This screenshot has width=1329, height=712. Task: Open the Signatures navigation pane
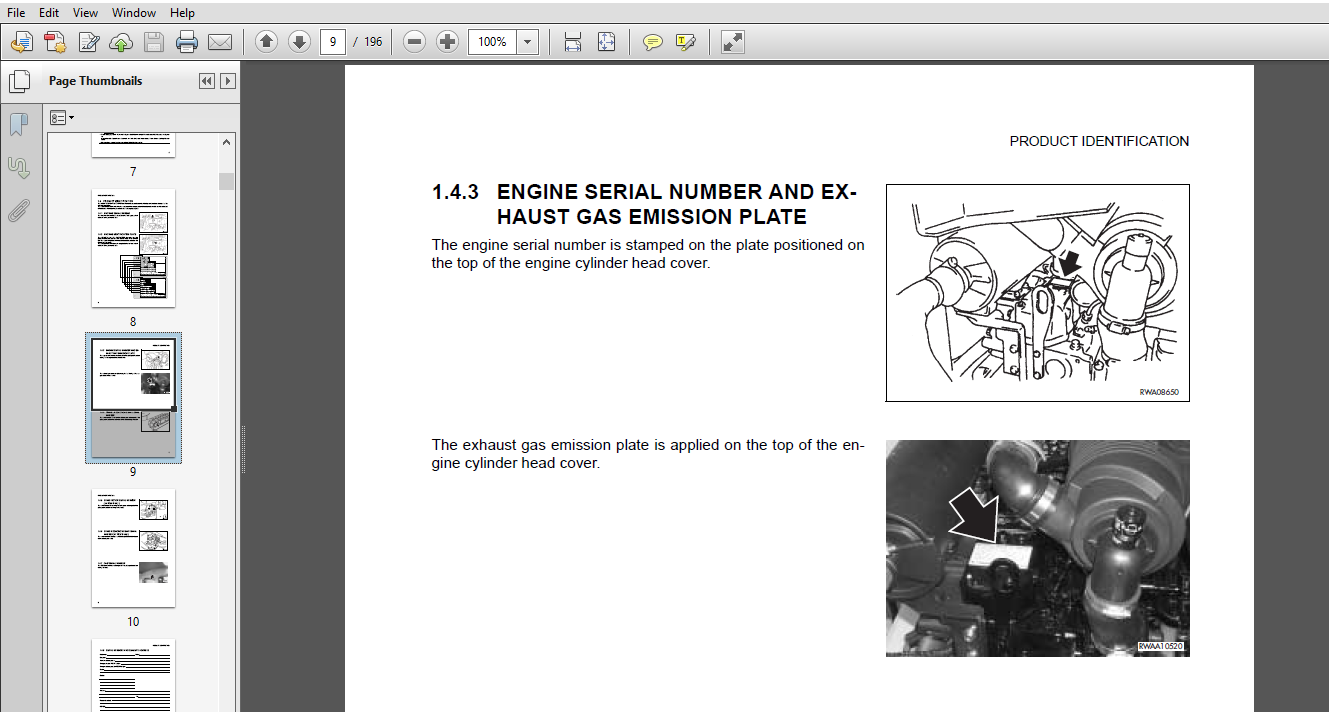click(18, 167)
